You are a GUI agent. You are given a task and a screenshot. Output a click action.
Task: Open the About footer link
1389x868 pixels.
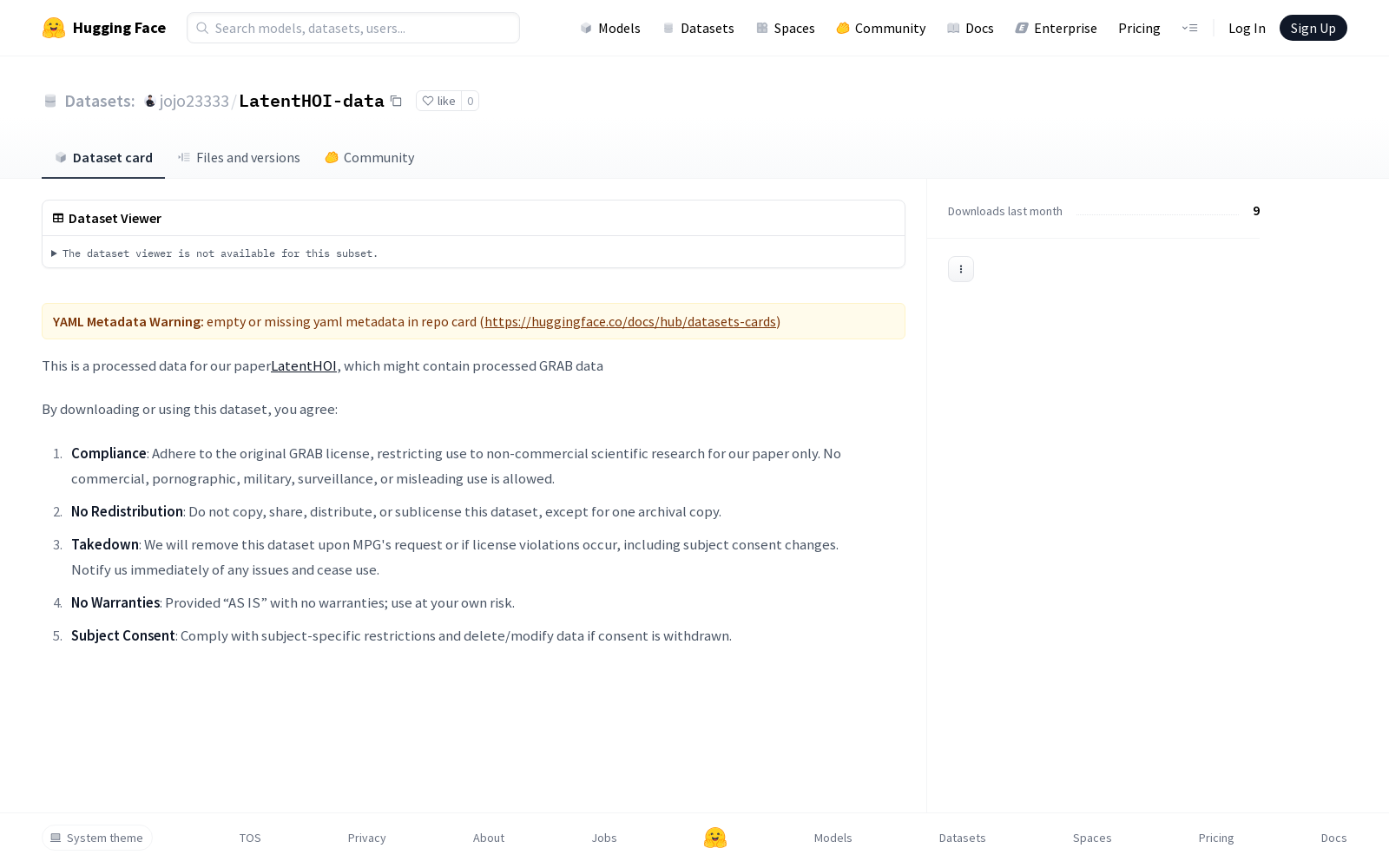coord(488,838)
